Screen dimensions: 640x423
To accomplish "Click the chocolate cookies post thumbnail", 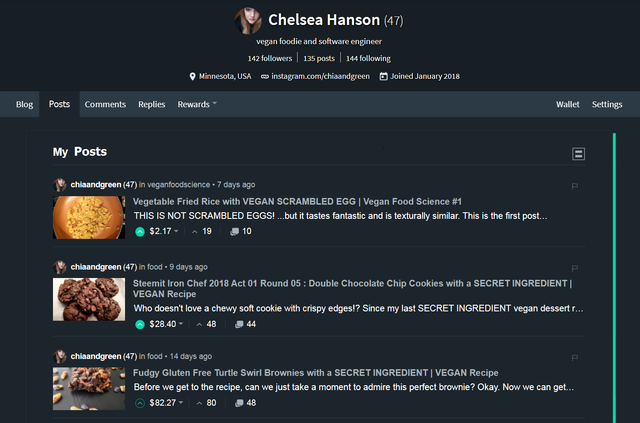I will 89,299.
